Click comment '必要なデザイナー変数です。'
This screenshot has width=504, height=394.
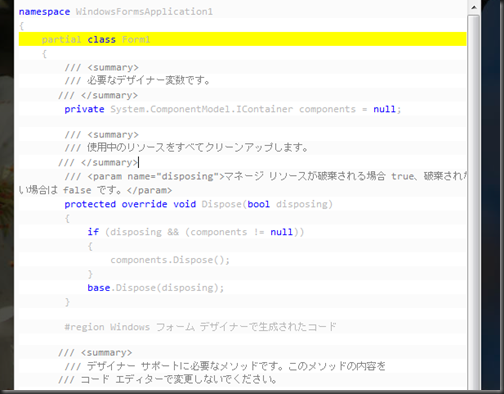click(x=149, y=81)
